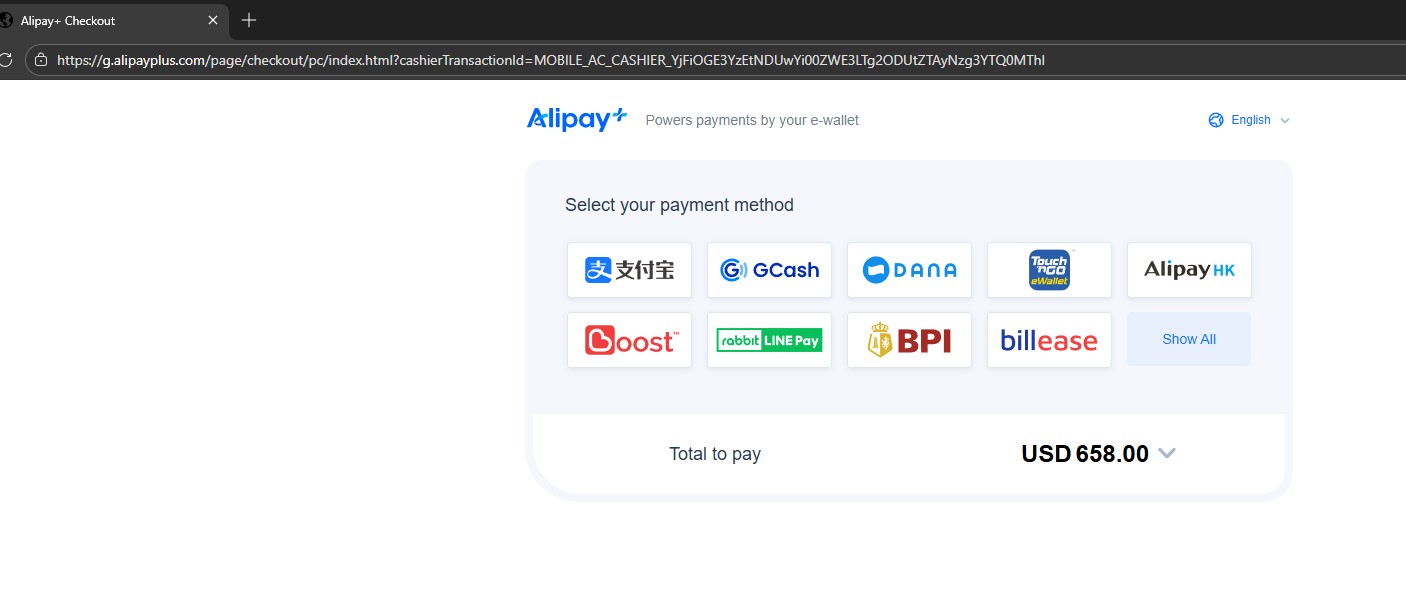Pick Rabbit LINE Pay option
Image resolution: width=1406 pixels, height=614 pixels.
pos(769,340)
